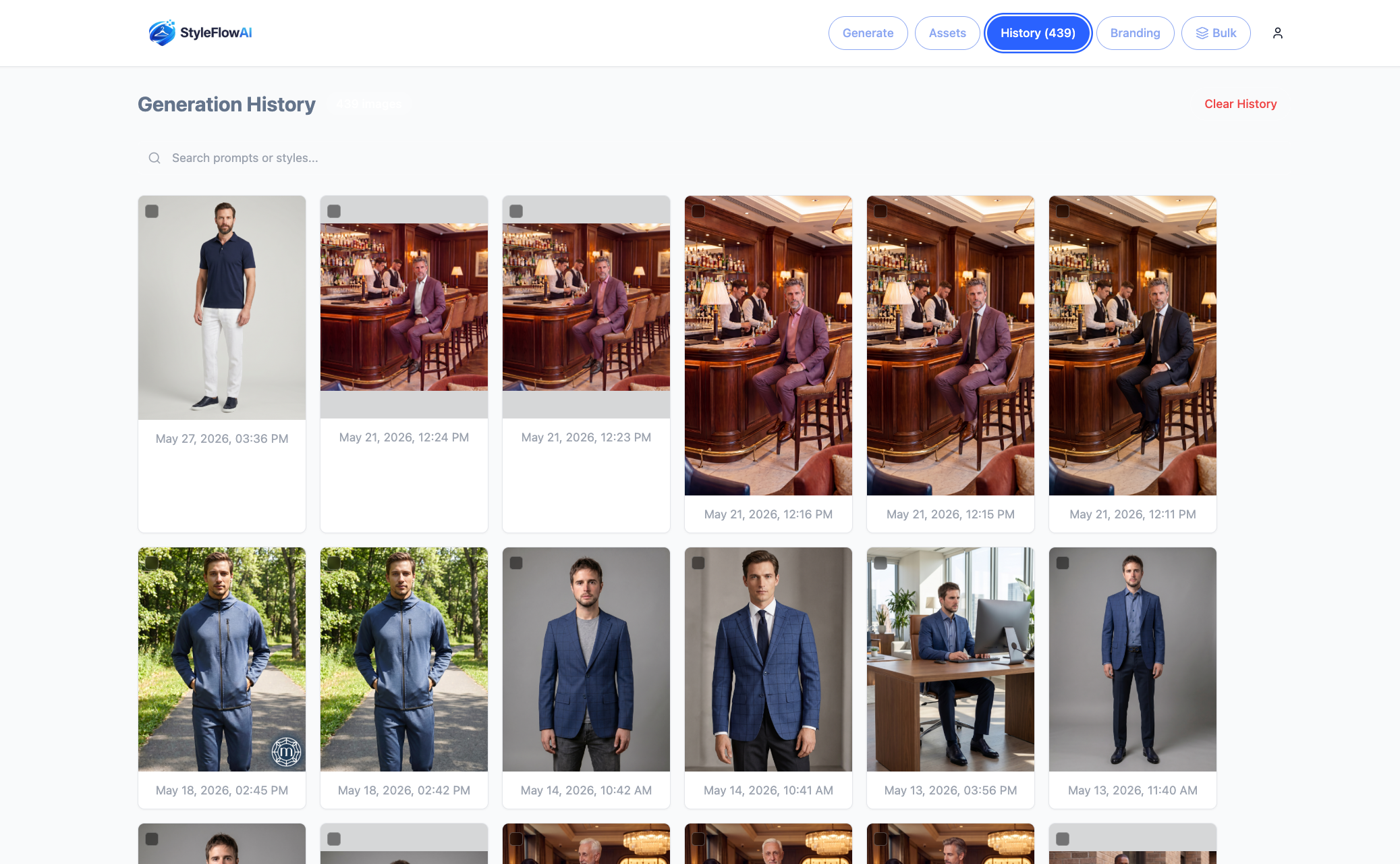The image size is (1400, 864).
Task: Check the box on the May 14, 10:42 AM image
Action: tap(516, 563)
